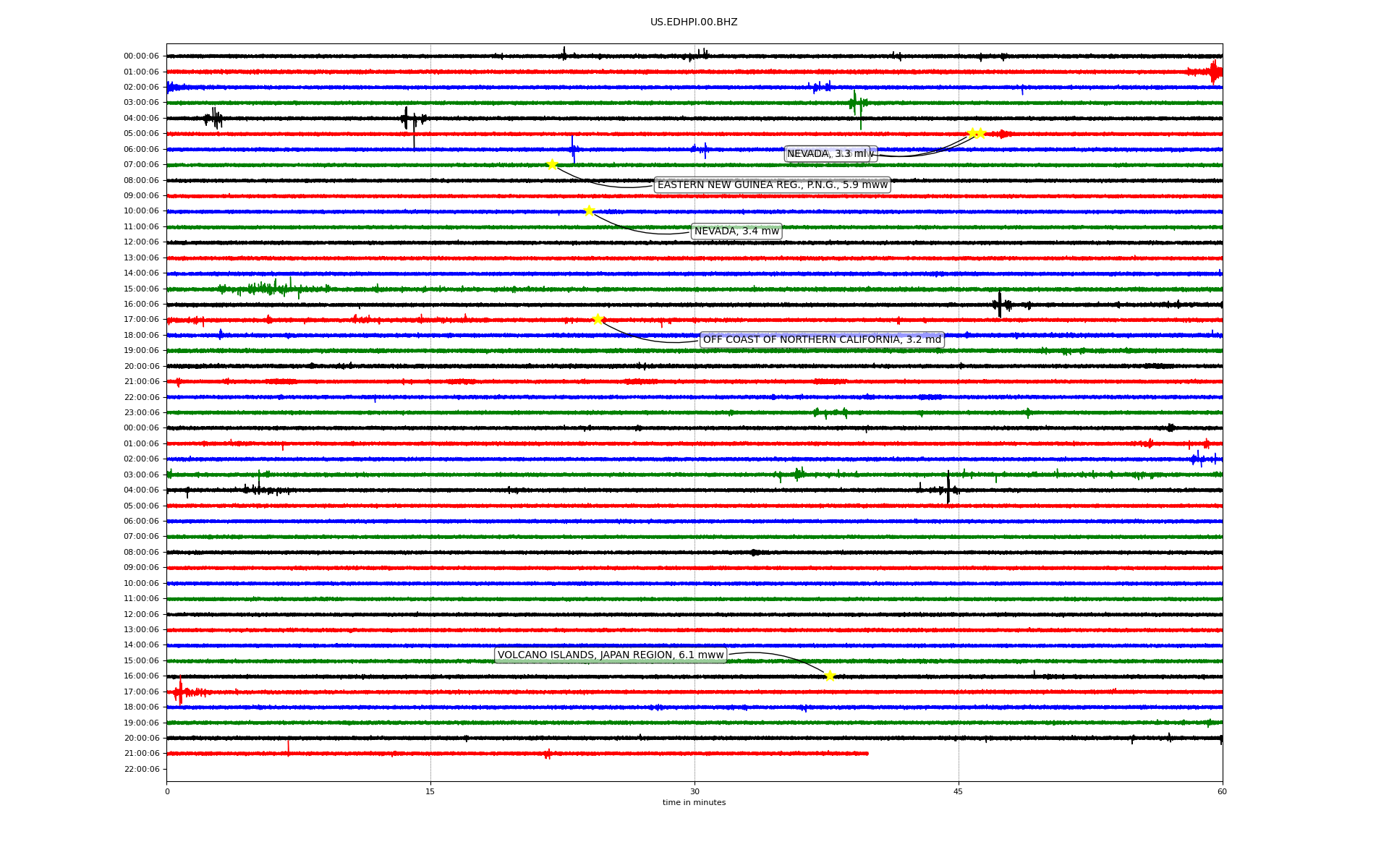The height and width of the screenshot is (868, 1389).
Task: Click the EASTERN NEW GUINEA REG. 5.9 mww label
Action: click(772, 185)
